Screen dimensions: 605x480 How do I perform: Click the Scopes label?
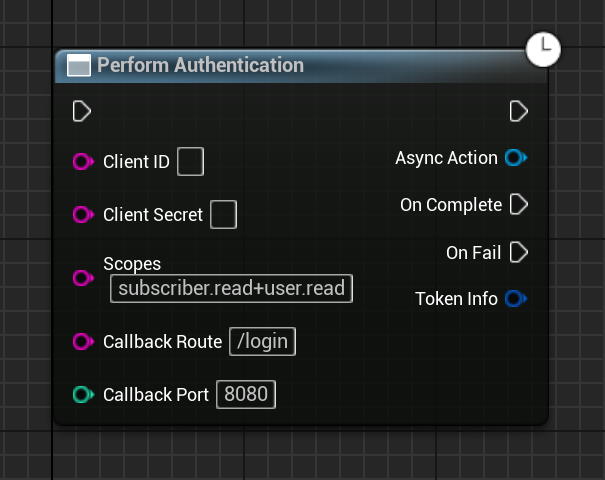tap(132, 264)
